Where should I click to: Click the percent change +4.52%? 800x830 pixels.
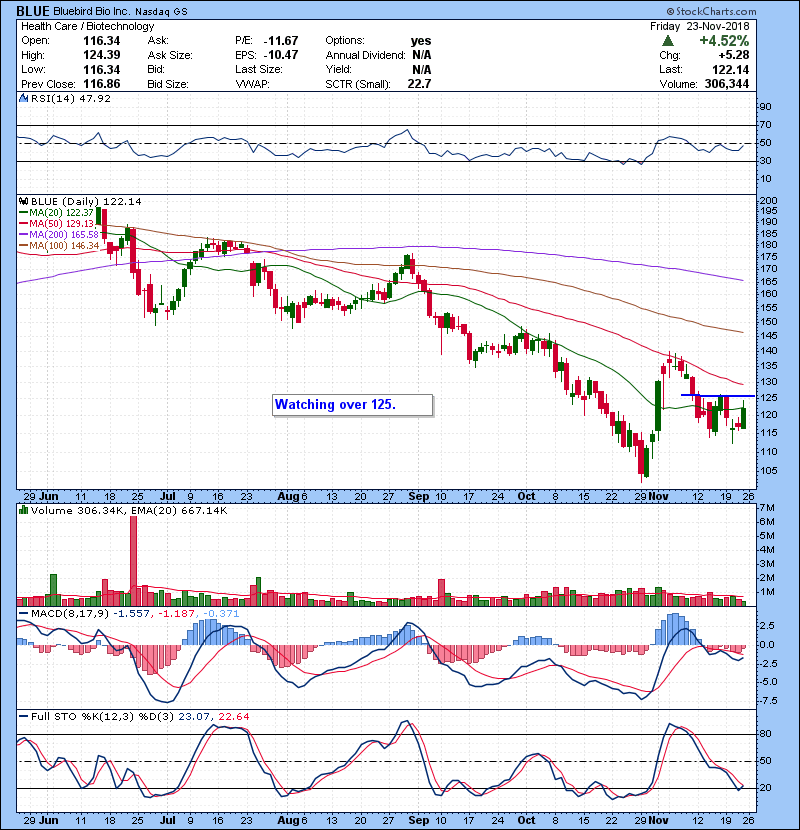[724, 41]
